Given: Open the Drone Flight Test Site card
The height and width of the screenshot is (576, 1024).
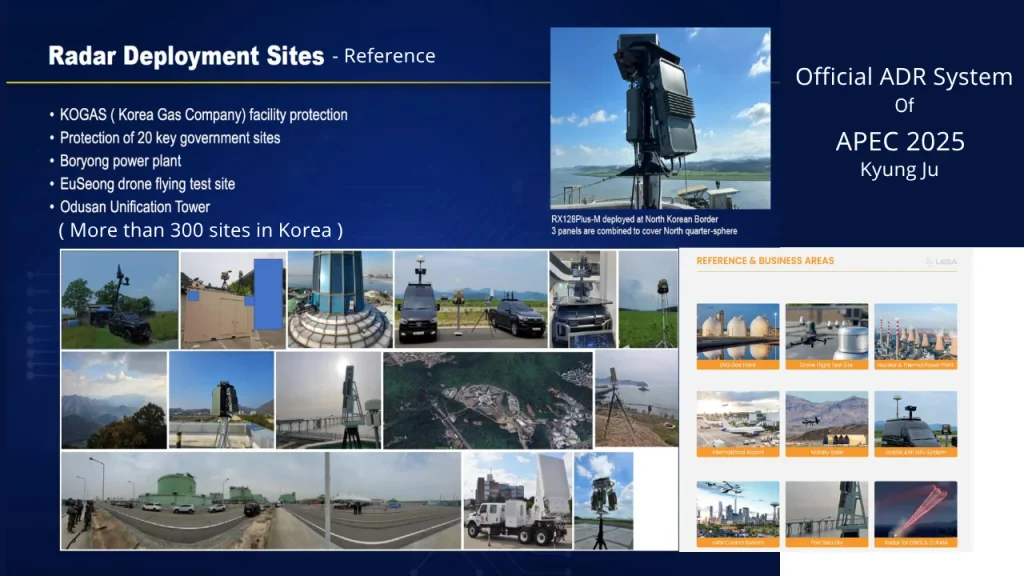Looking at the screenshot, I should tap(827, 336).
